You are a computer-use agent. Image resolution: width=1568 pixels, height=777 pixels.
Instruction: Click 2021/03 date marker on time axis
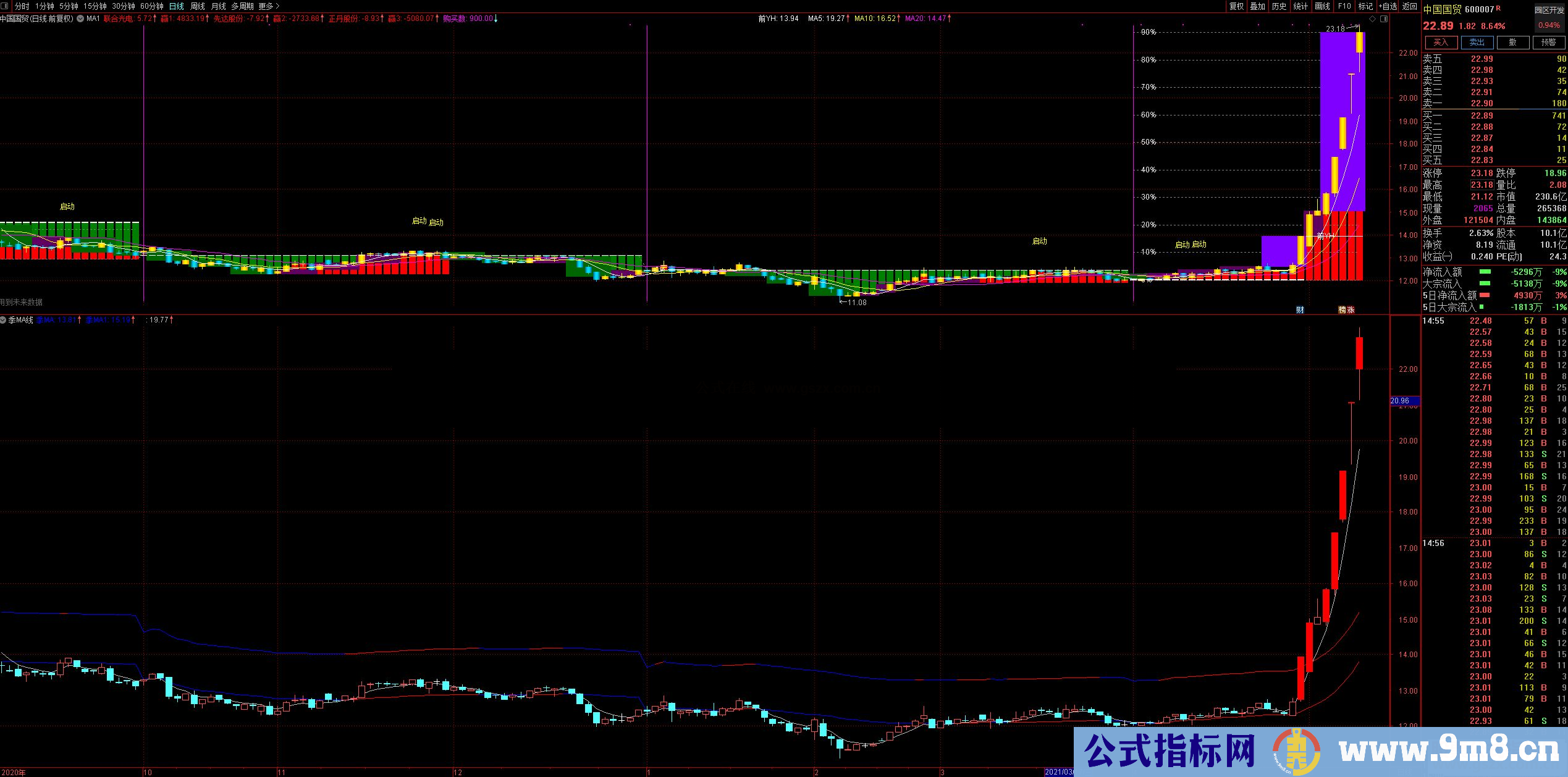tap(1059, 772)
